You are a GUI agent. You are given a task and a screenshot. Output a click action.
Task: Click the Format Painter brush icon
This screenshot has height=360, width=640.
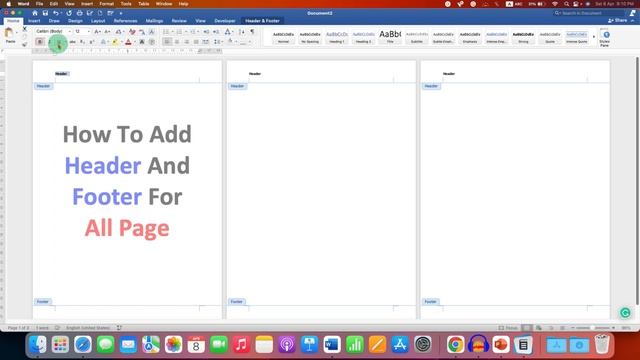[x=24, y=44]
